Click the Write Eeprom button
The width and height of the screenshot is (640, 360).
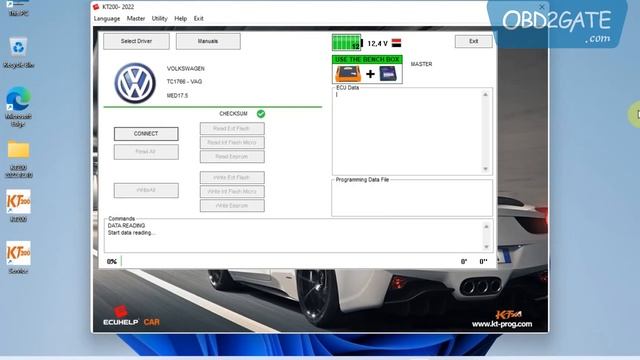tap(232, 206)
